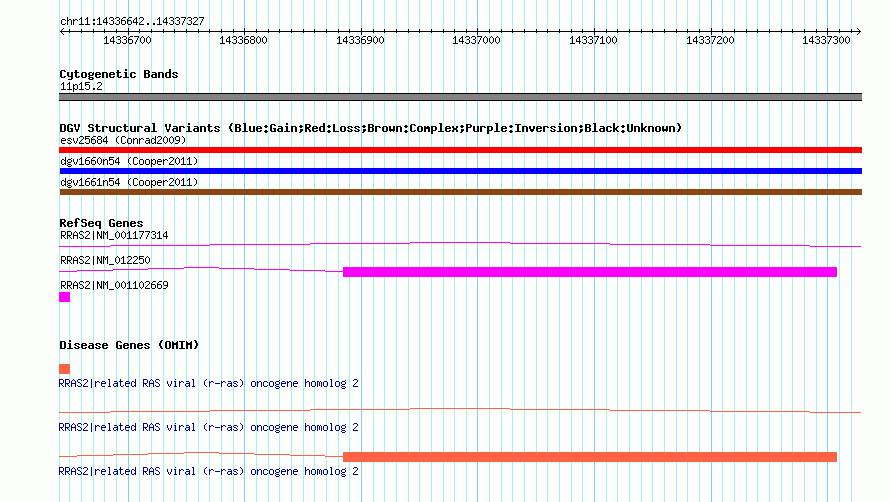Click ruler tick label 14337000
This screenshot has width=890, height=502.
[476, 40]
